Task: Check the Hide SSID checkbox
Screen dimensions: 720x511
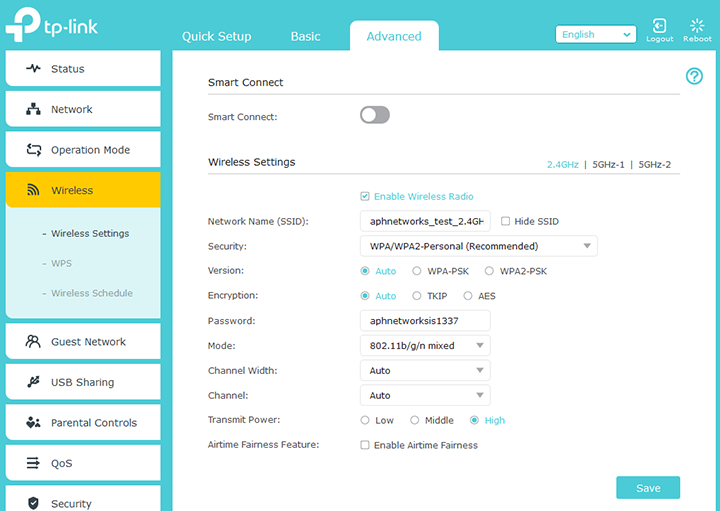Action: coord(505,221)
